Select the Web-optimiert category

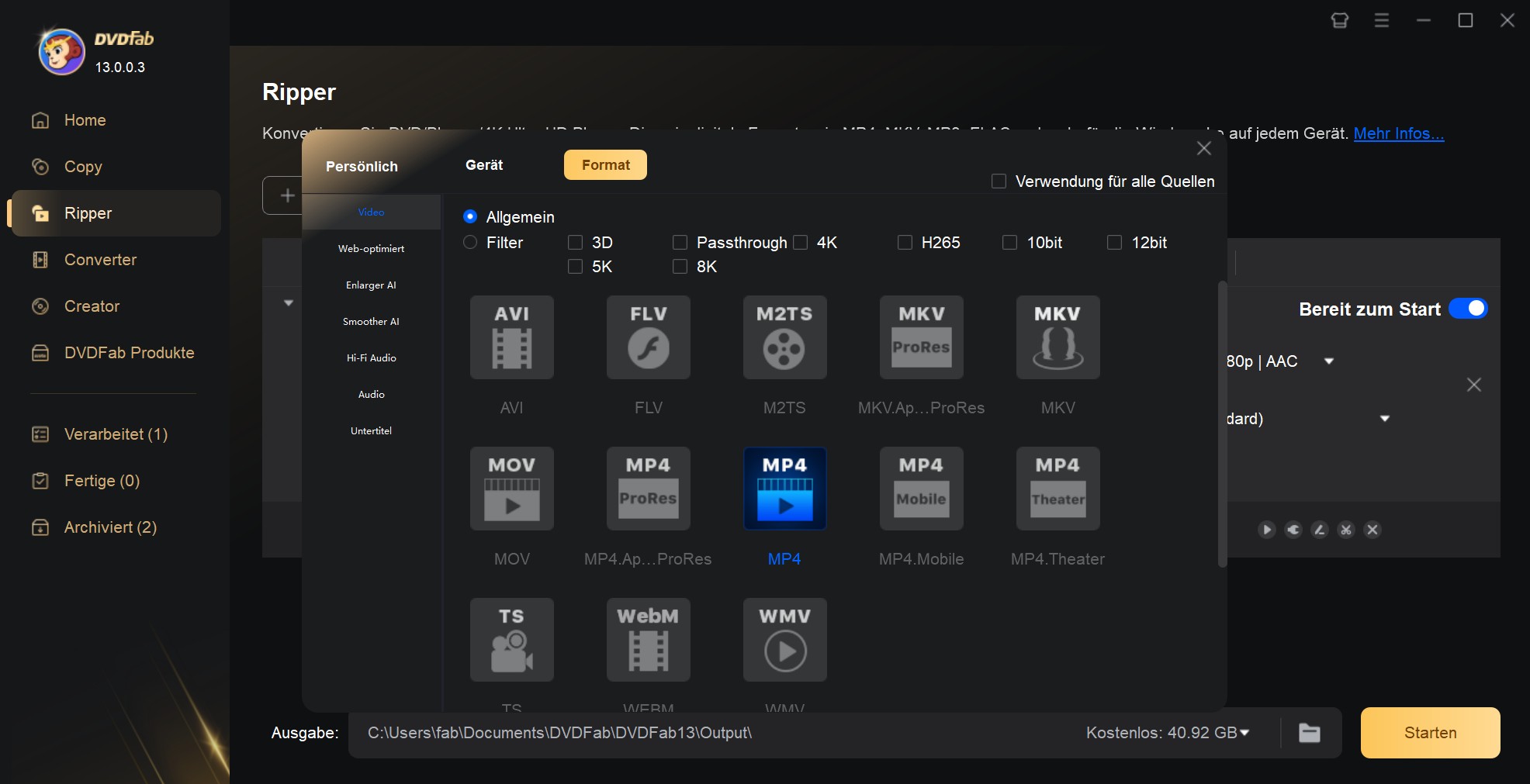371,249
